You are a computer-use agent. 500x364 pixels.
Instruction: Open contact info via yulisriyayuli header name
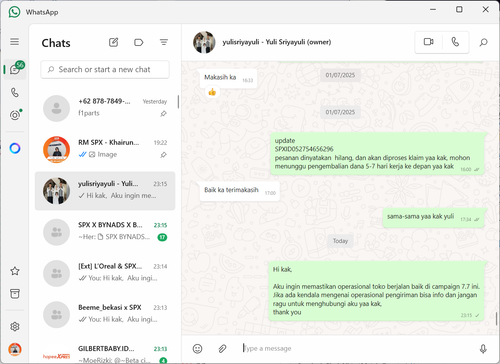click(x=277, y=42)
